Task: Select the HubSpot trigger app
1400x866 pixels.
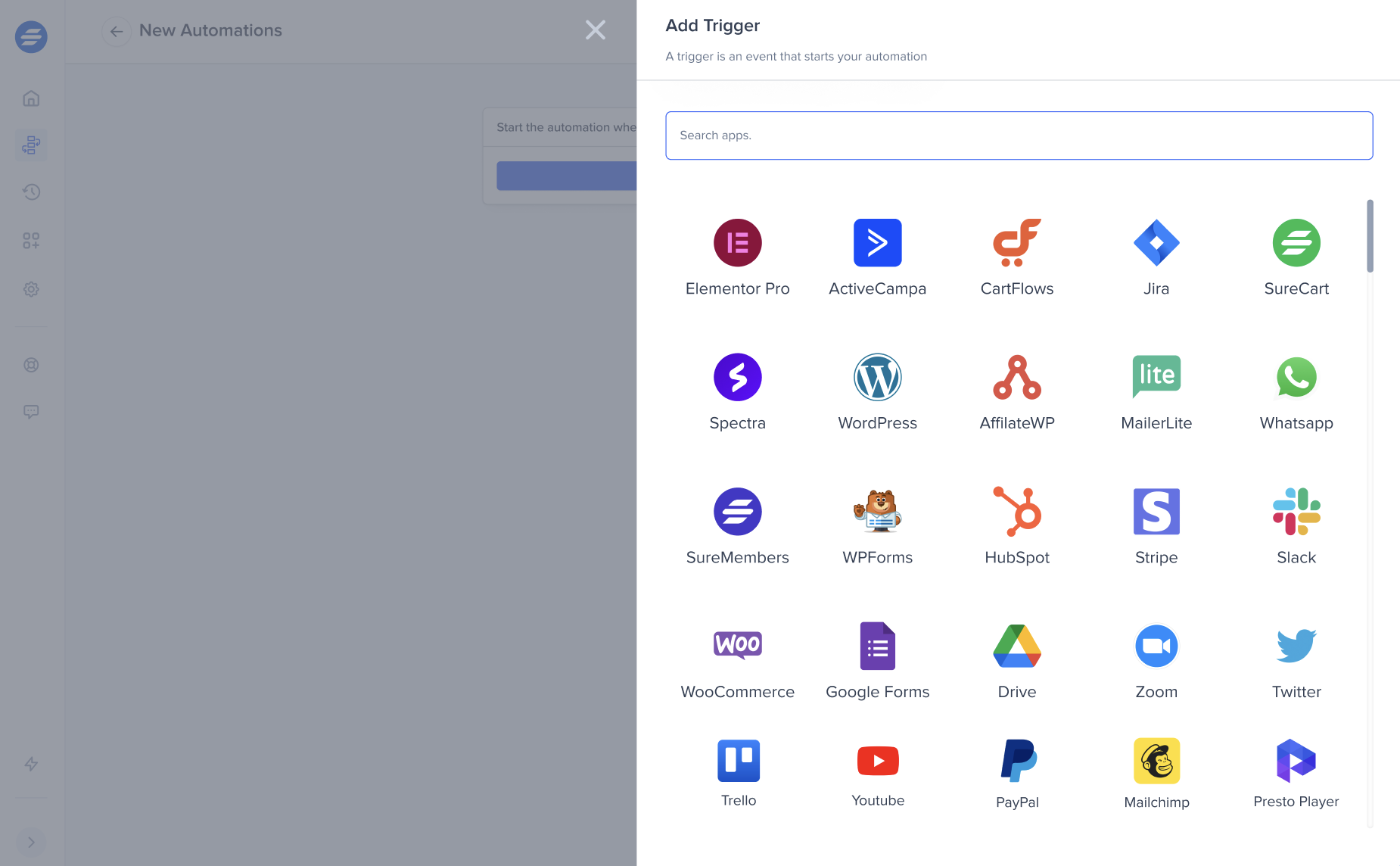Action: (x=1016, y=512)
